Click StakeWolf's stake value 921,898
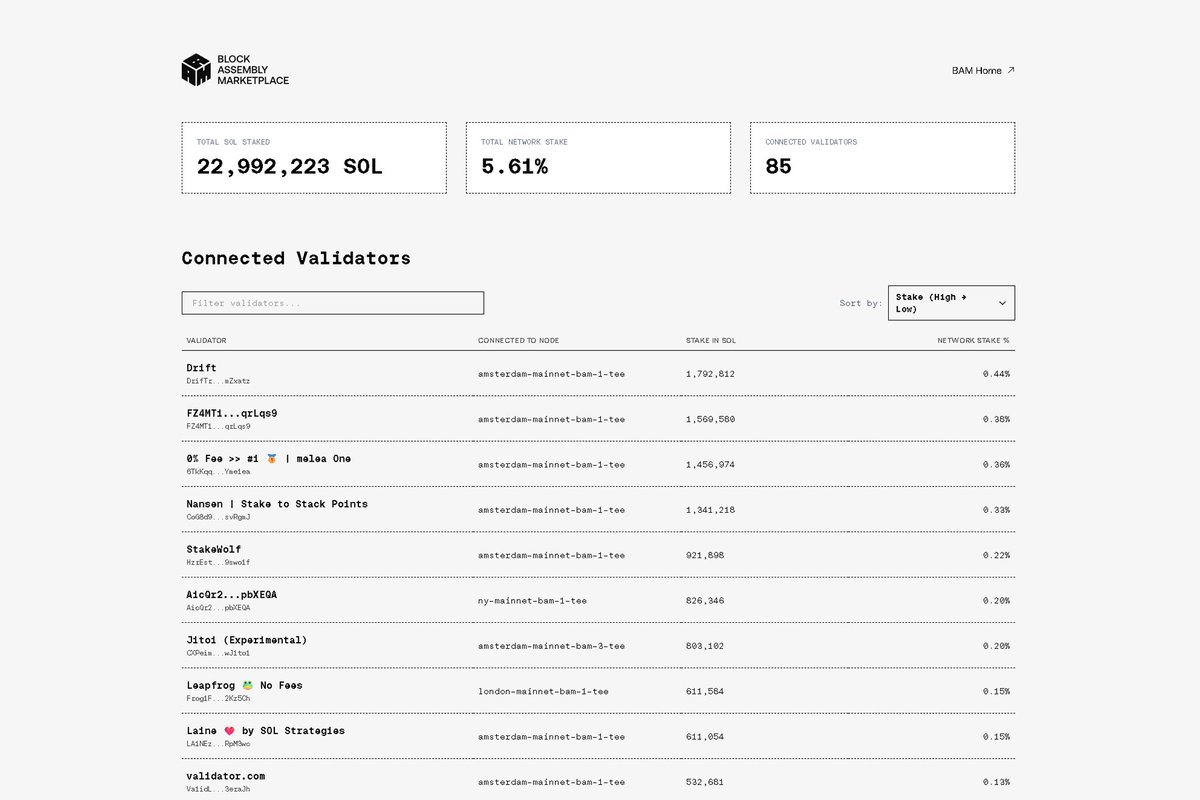This screenshot has width=1200, height=800. pyautogui.click(x=705, y=555)
